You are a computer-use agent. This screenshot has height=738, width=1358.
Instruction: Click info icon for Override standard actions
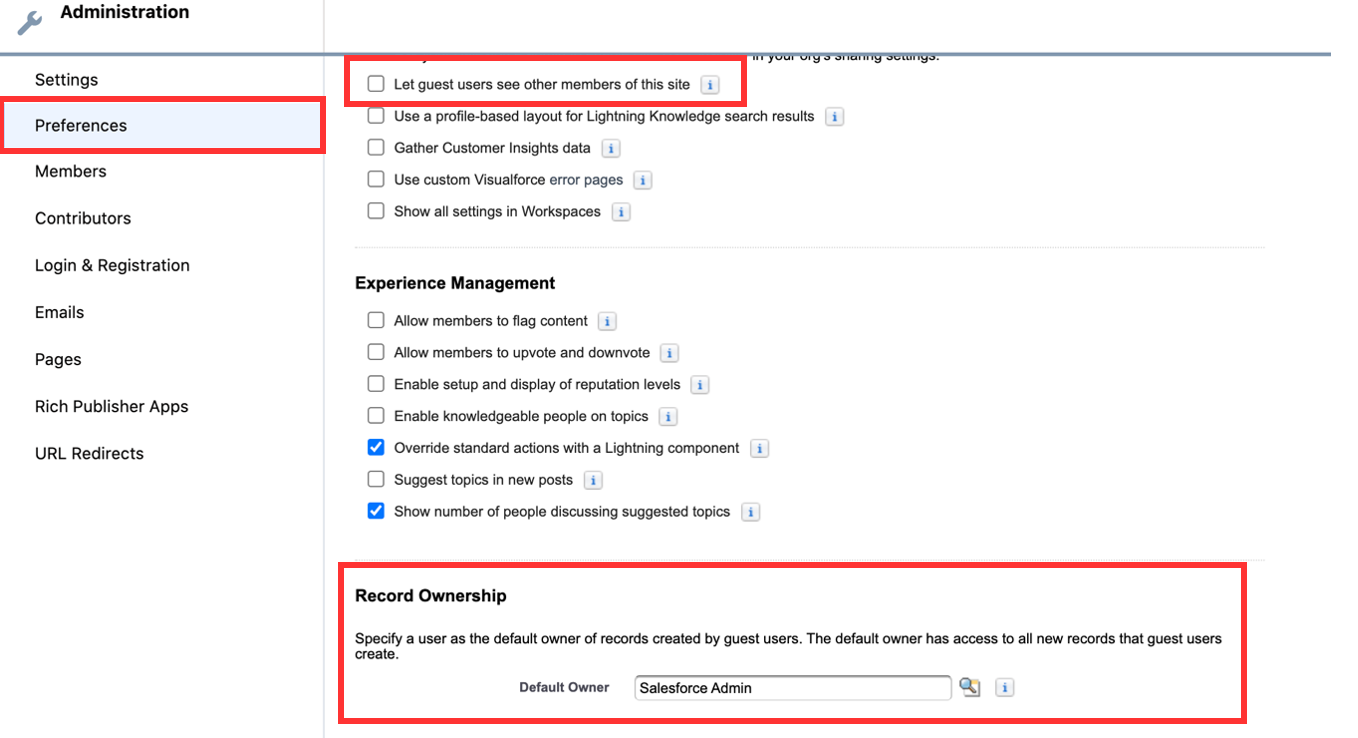pos(760,449)
